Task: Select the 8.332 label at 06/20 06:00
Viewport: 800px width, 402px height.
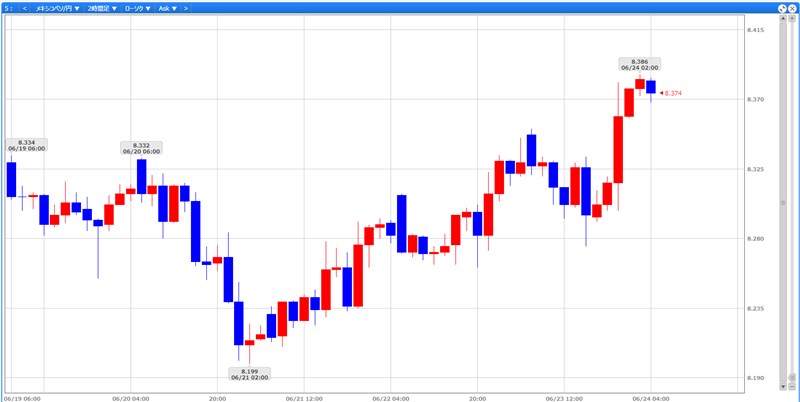Action: point(140,148)
